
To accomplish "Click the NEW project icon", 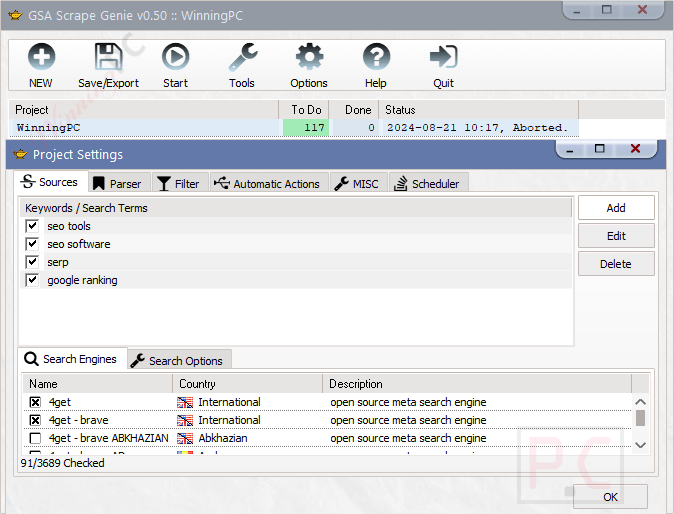I will 41,58.
